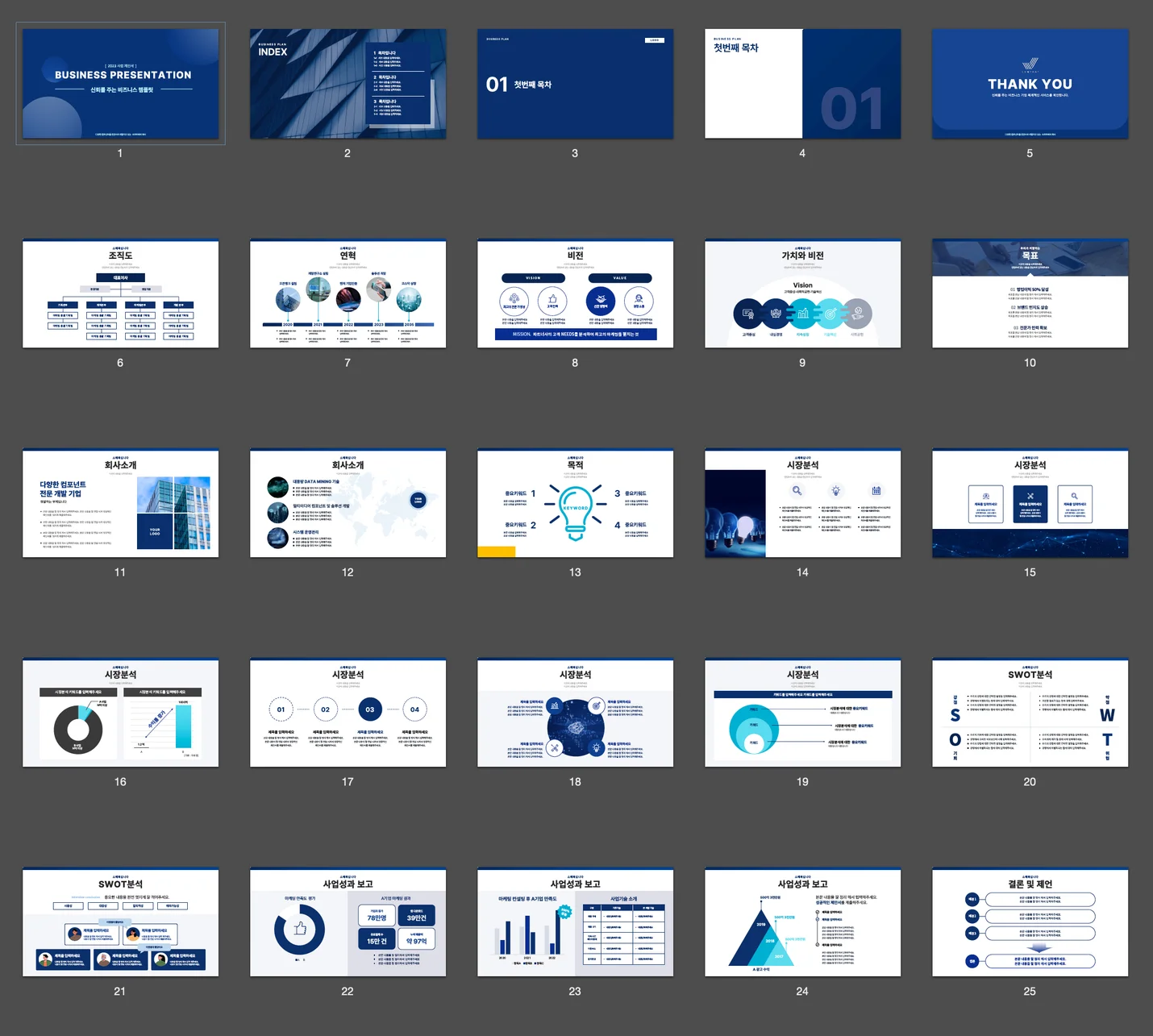This screenshot has width=1153, height=1036.
Task: Select slide 4 with large 01 numeral
Action: [x=802, y=84]
